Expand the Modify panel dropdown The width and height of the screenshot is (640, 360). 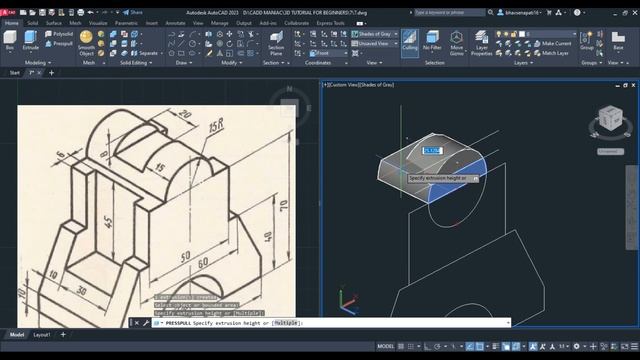coord(231,63)
